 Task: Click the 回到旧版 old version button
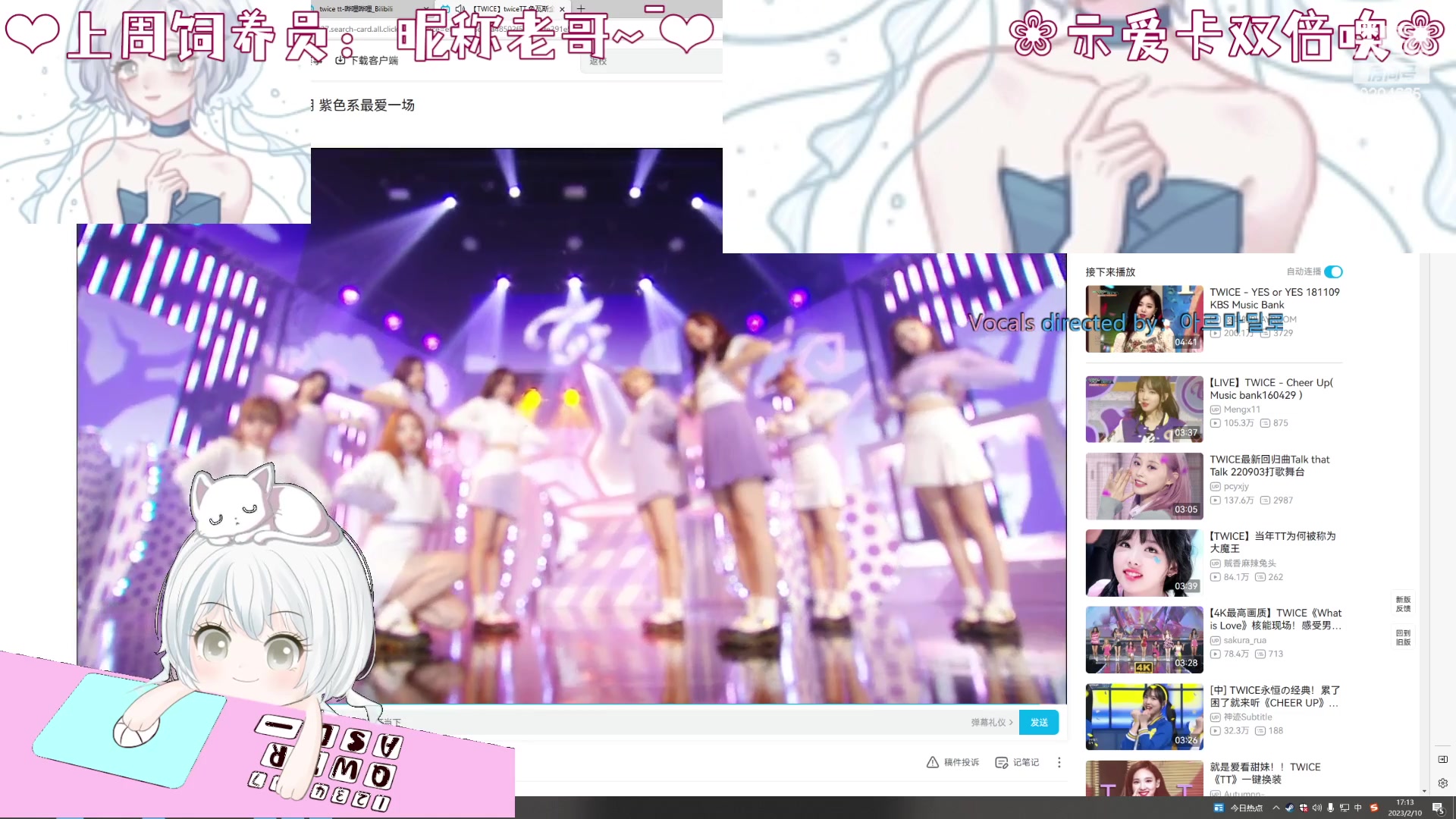tap(1404, 637)
